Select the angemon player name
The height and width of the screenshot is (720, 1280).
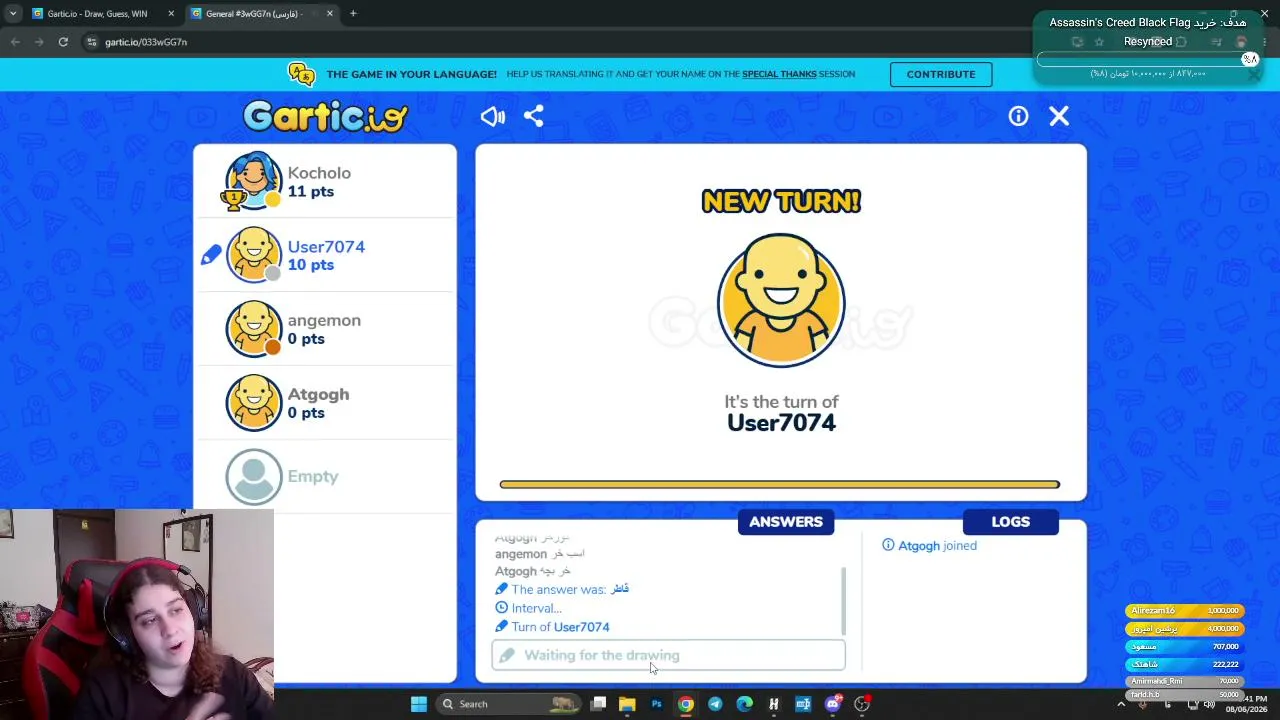point(324,320)
